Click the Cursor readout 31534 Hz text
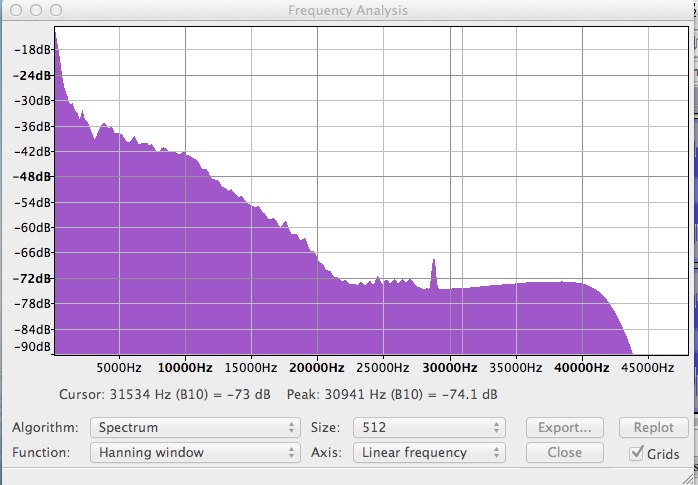698x485 pixels. pos(165,395)
